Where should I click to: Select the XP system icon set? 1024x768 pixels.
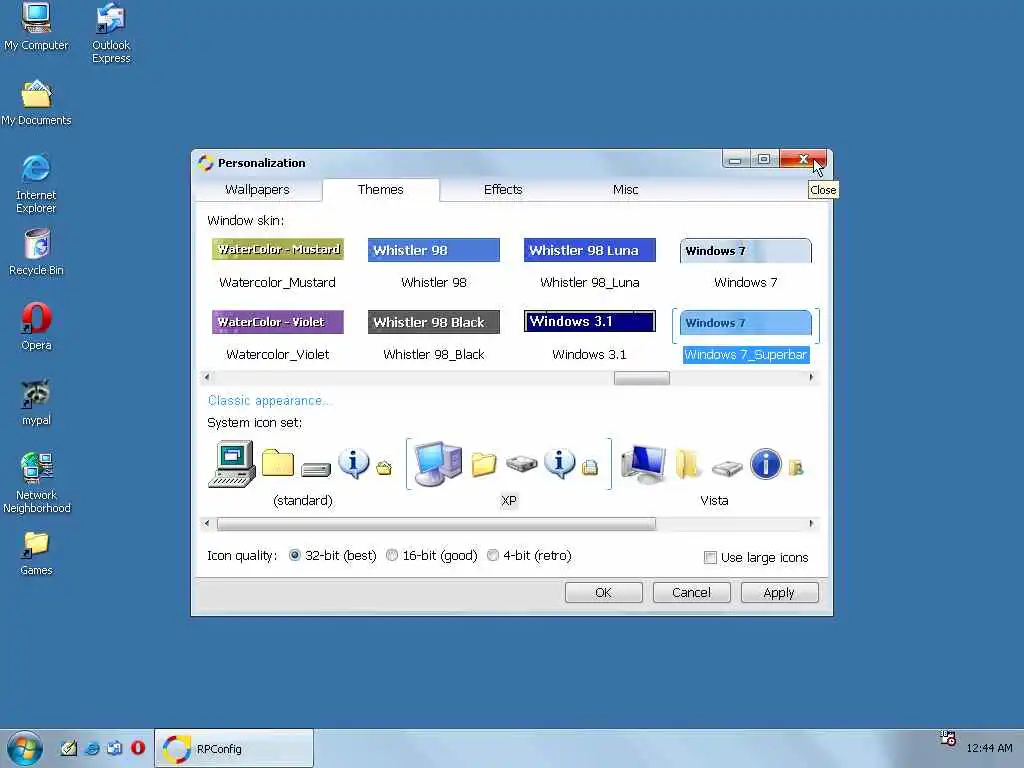[509, 473]
